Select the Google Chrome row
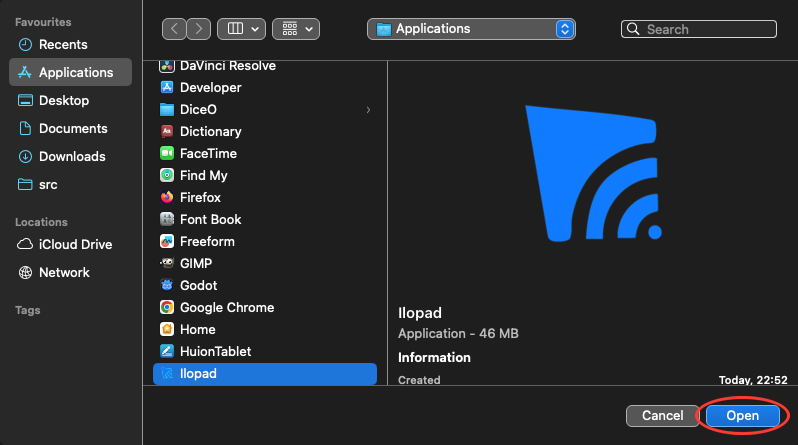Image resolution: width=798 pixels, height=445 pixels. click(265, 307)
